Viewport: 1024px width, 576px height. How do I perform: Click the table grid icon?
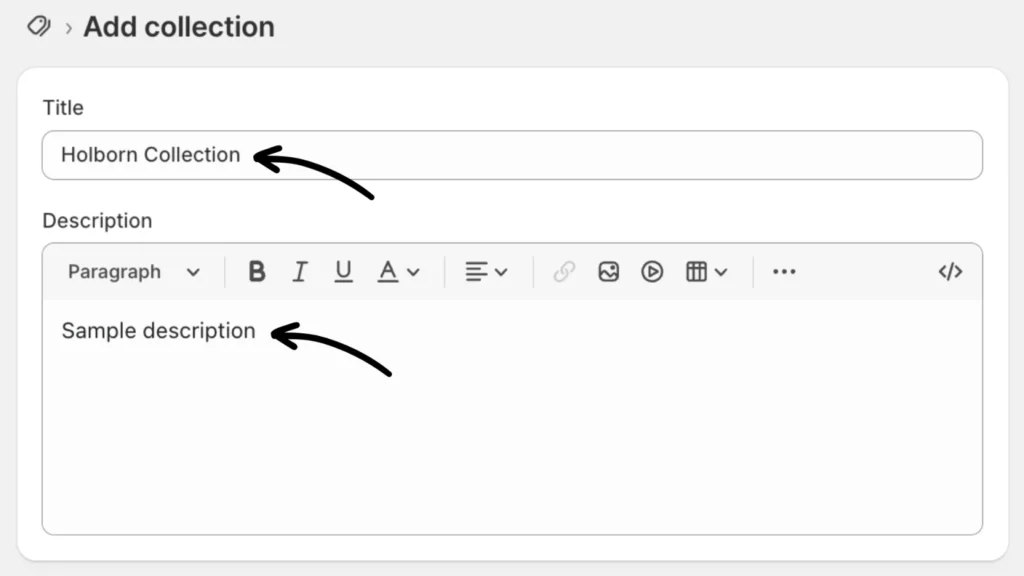(696, 272)
